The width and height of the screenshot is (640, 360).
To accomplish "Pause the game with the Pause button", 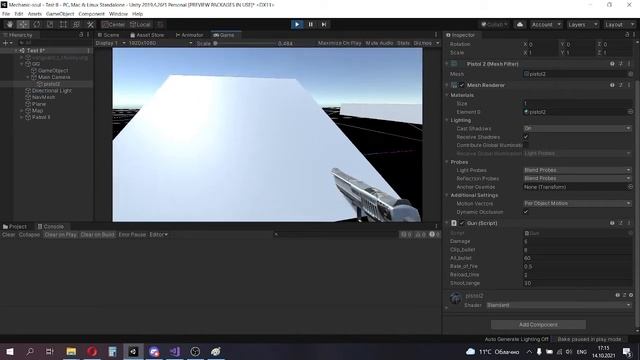I will (311, 24).
